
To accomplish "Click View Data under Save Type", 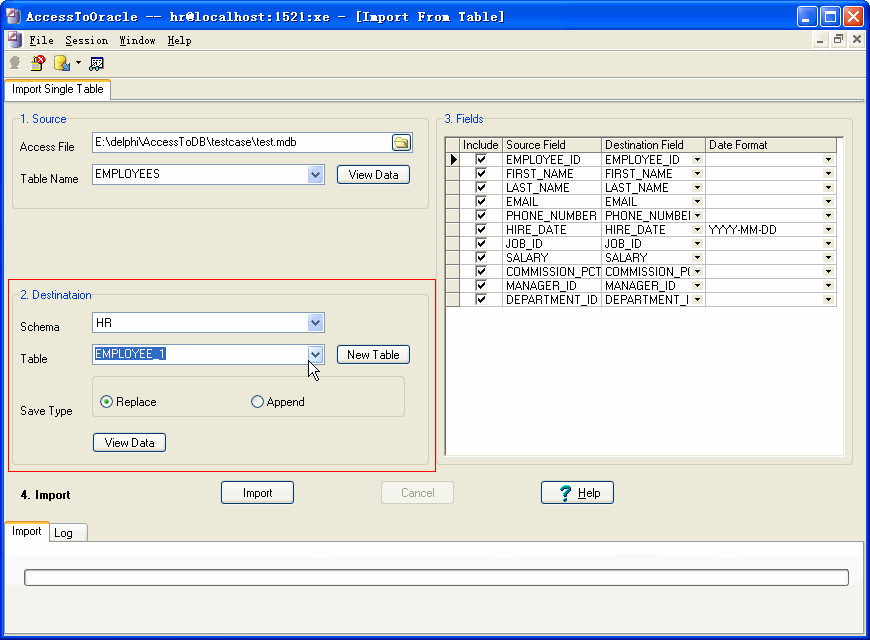I will point(129,442).
